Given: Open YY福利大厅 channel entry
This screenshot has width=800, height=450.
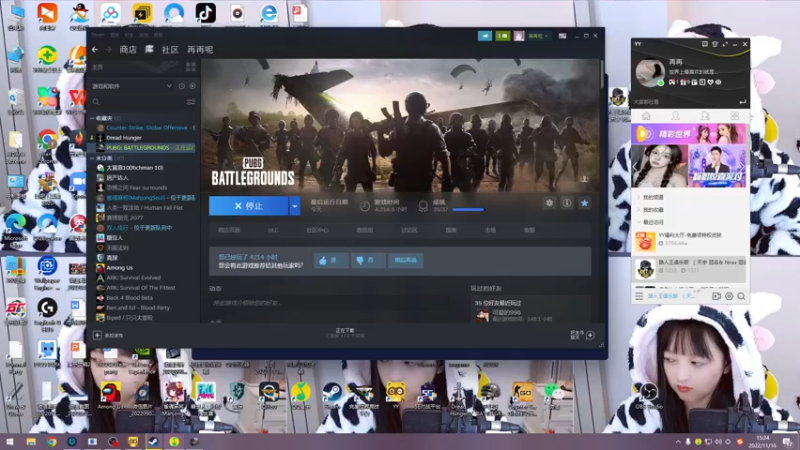Looking at the screenshot, I should pos(689,241).
